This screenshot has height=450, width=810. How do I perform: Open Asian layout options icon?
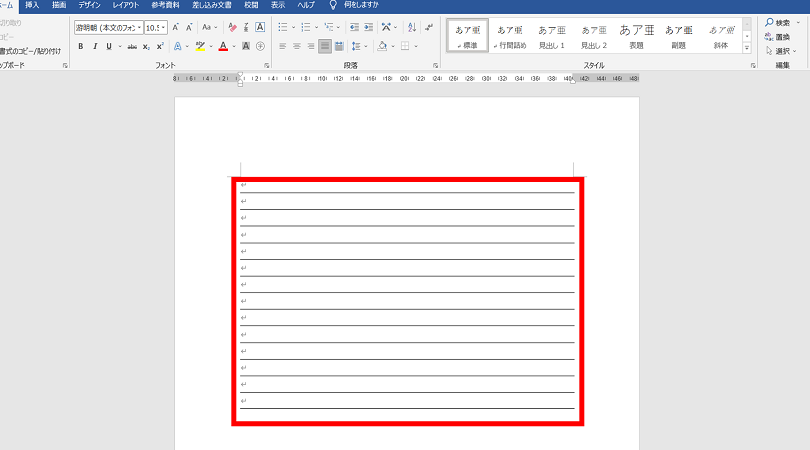click(386, 27)
